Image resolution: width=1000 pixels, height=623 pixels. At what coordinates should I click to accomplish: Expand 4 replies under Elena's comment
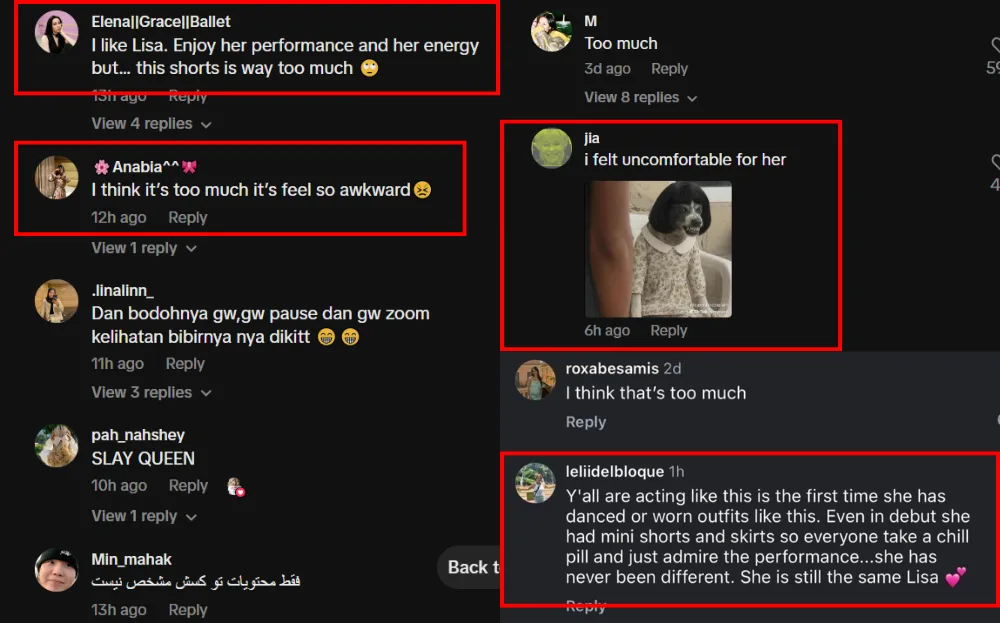pyautogui.click(x=151, y=124)
